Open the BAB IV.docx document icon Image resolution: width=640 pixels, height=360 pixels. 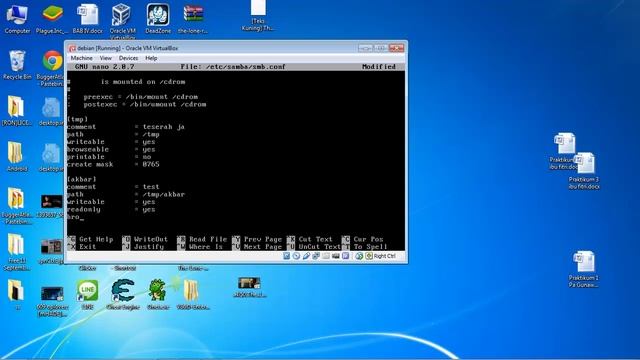tap(87, 19)
